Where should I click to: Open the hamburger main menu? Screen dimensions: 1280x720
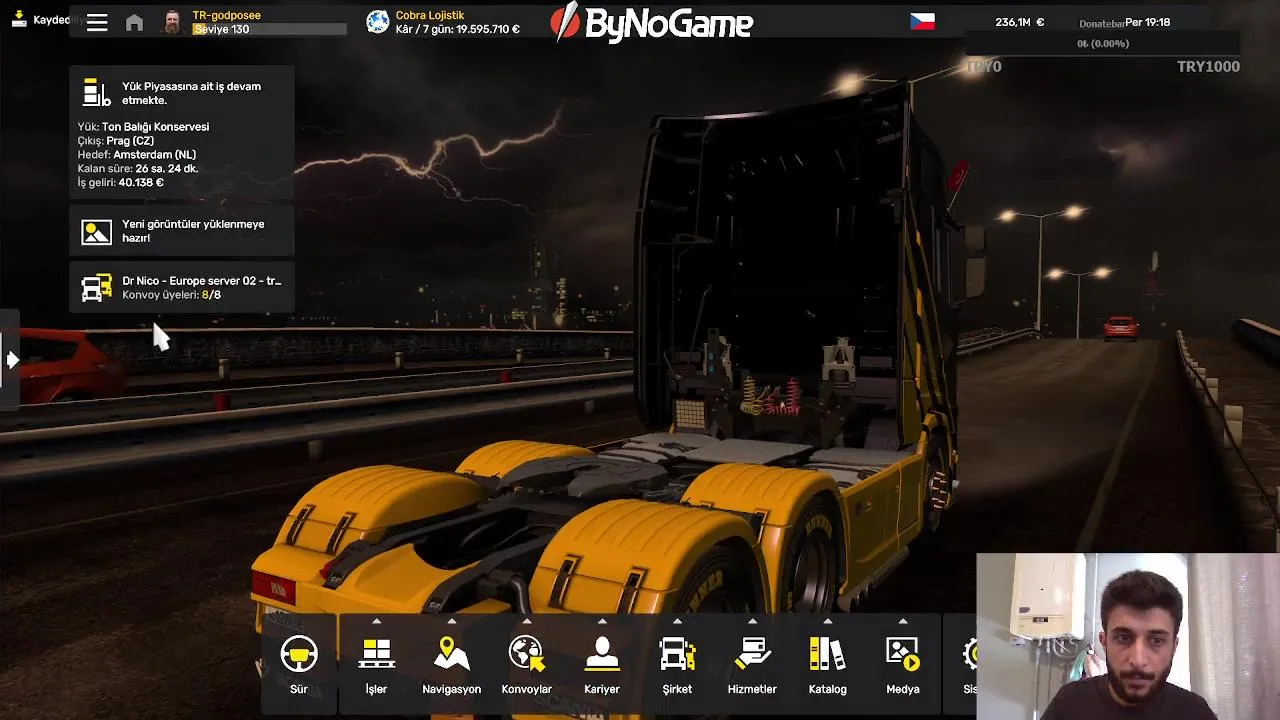pyautogui.click(x=97, y=22)
